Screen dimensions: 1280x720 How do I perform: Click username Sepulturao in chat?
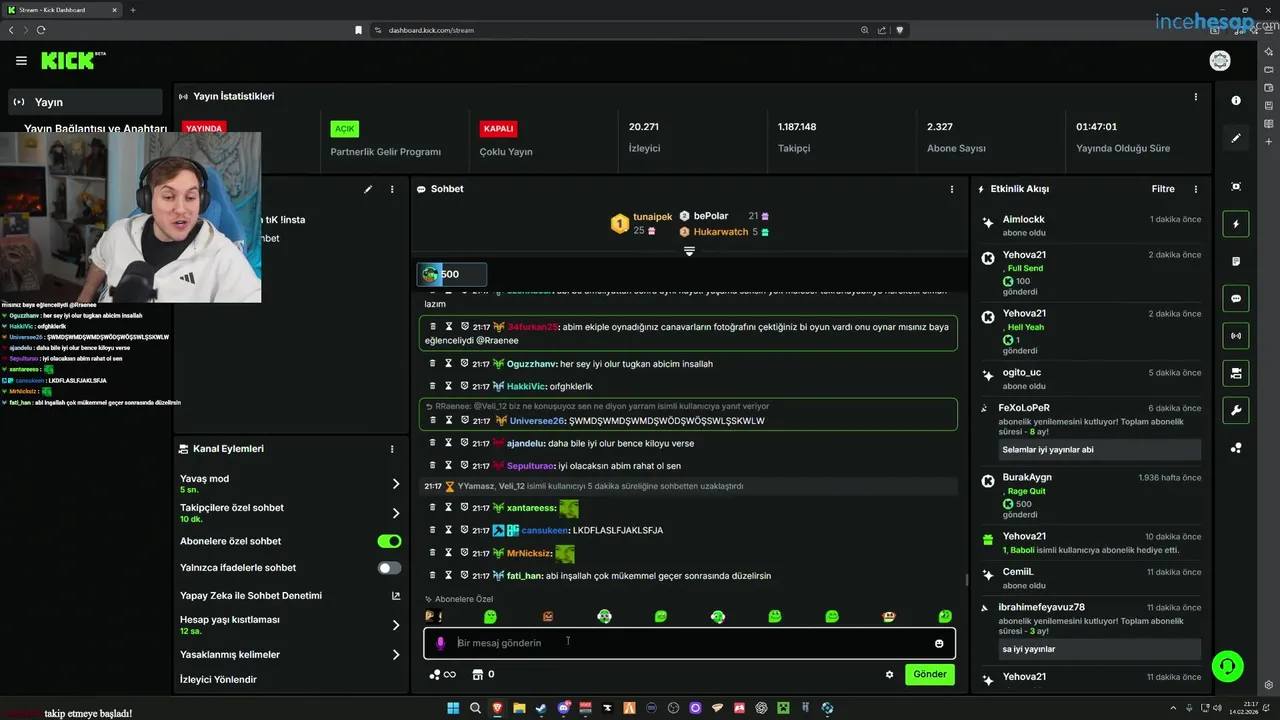[531, 466]
